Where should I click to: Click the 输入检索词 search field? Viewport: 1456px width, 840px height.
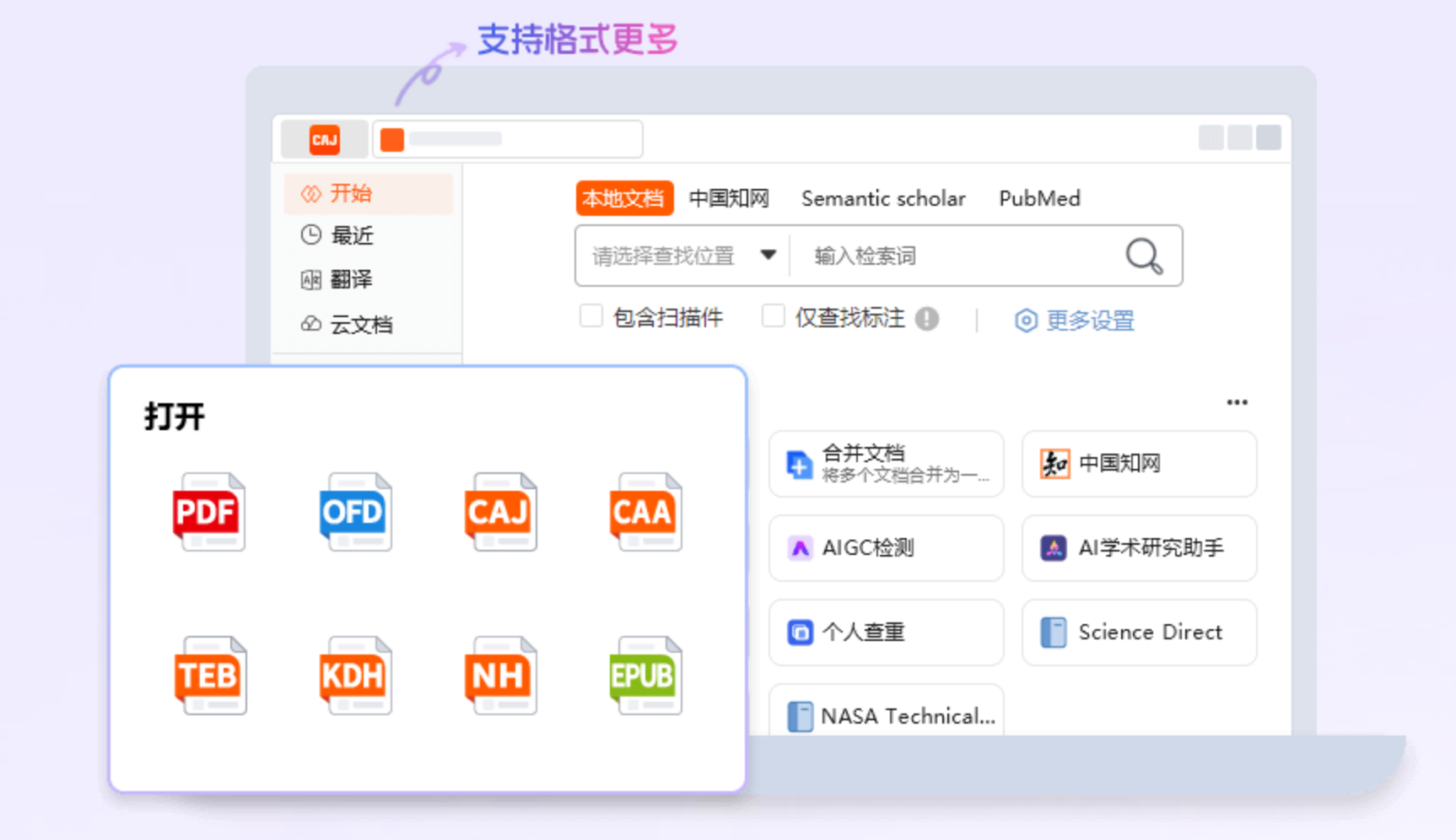click(956, 256)
